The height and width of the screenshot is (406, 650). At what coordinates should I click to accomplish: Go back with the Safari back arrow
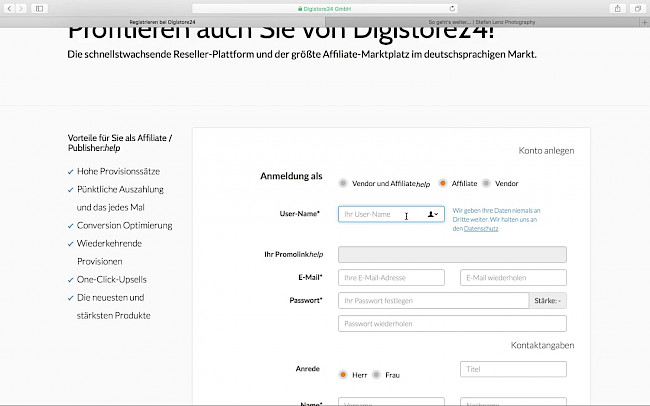(10, 8)
